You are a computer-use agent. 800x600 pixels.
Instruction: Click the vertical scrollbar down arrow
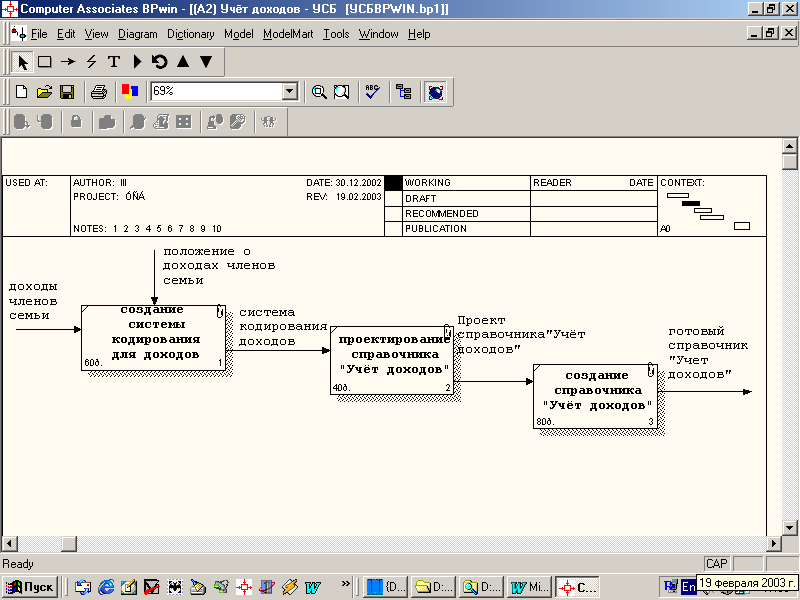[x=789, y=528]
